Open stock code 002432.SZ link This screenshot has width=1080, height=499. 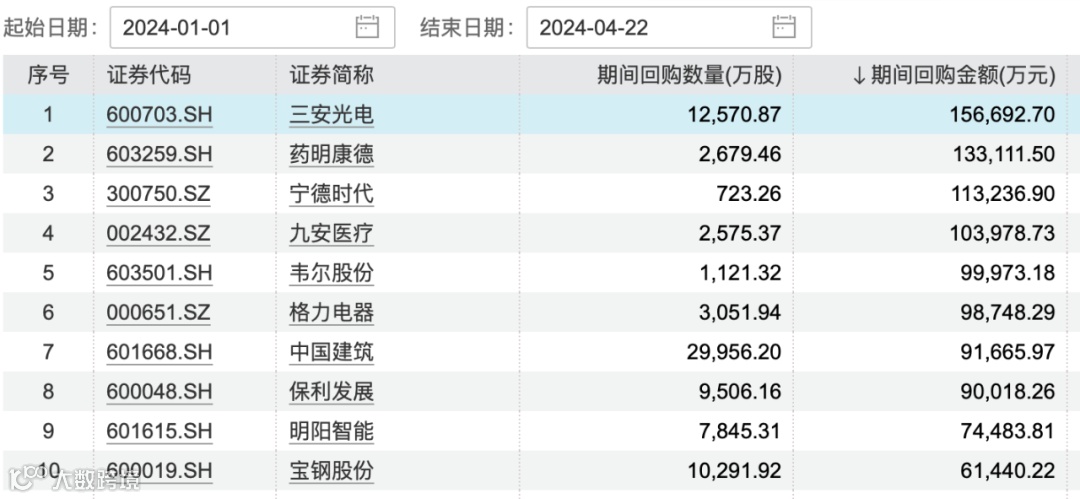tap(158, 234)
